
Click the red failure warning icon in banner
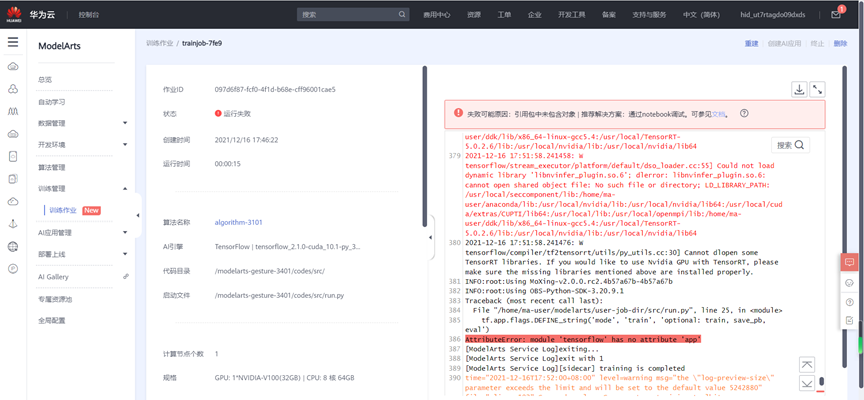tap(458, 113)
